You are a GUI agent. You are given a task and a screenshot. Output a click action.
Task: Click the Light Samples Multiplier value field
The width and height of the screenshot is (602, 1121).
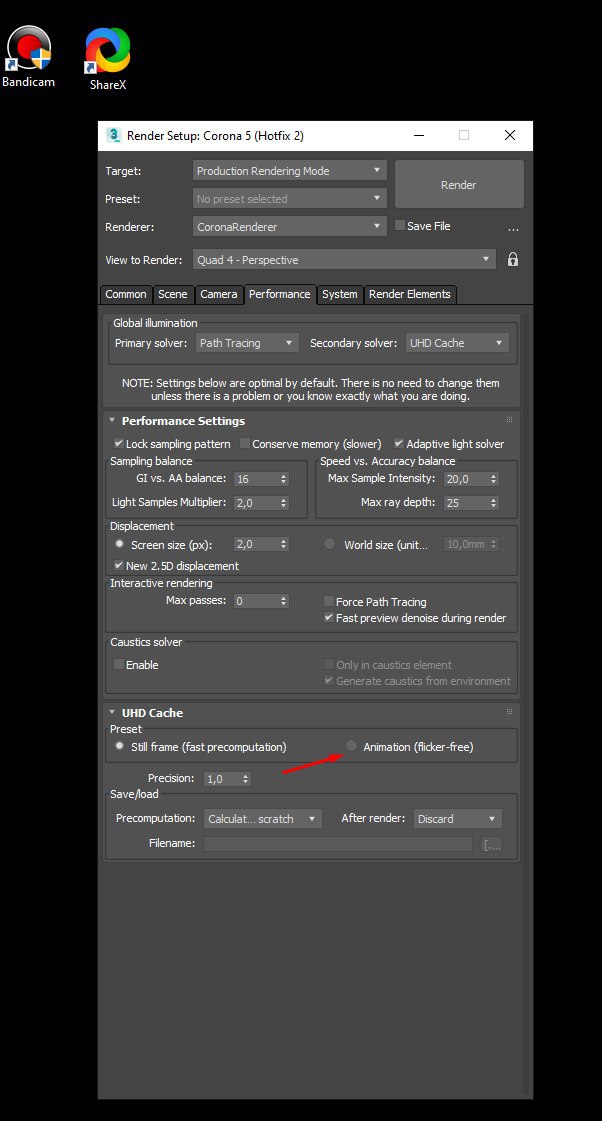pos(256,503)
